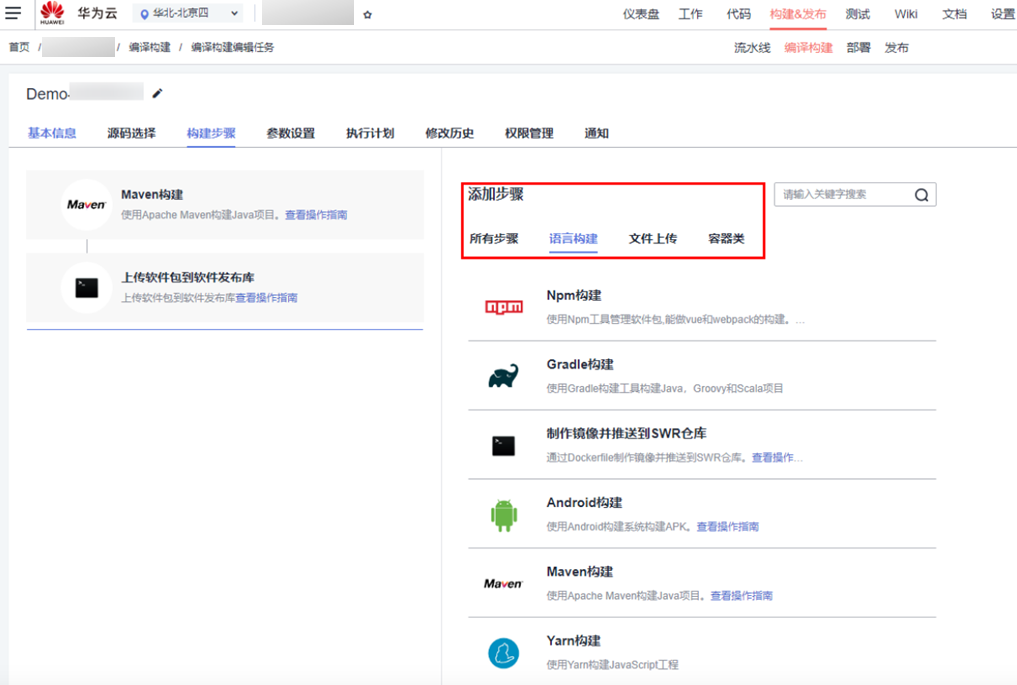Select 所有步骤 step filter tab
Viewport: 1017px width, 685px height.
click(494, 238)
